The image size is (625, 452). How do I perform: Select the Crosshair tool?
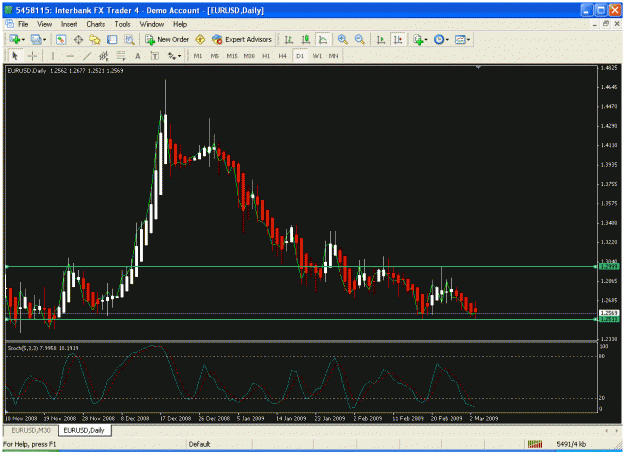point(32,56)
